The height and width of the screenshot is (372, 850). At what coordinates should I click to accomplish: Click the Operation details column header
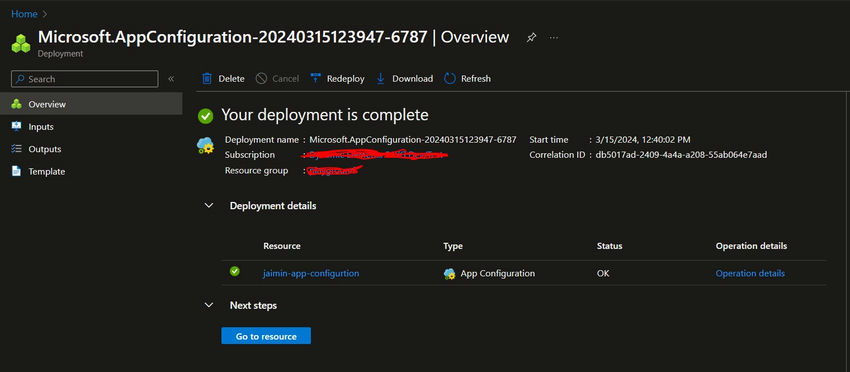751,246
